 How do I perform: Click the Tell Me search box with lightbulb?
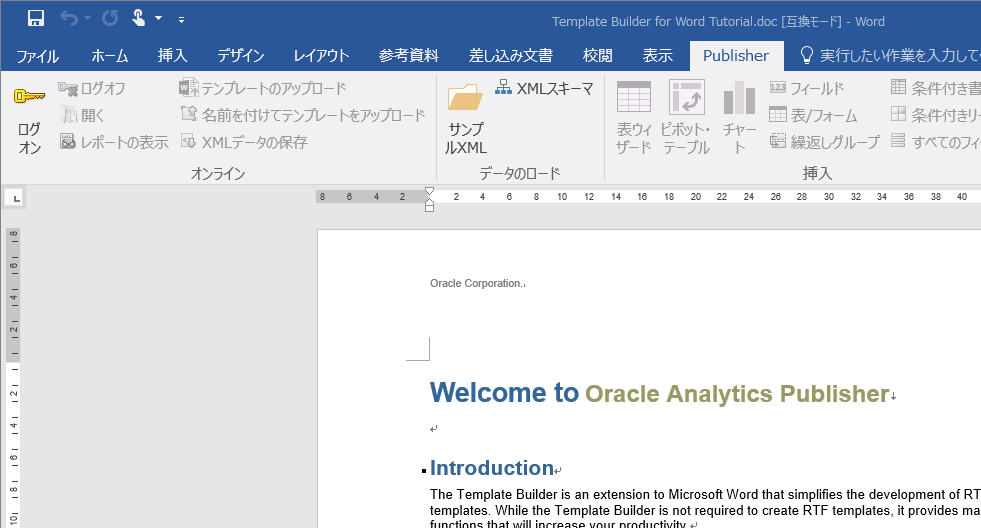point(890,56)
